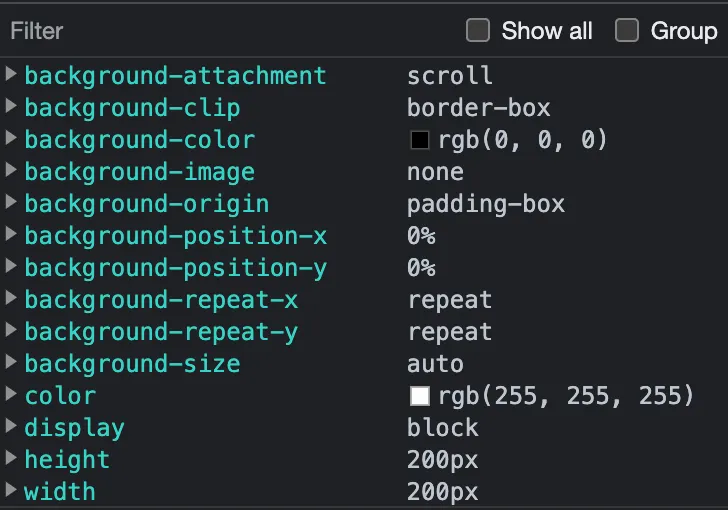Expand the background-color property triangle
The image size is (728, 510).
point(11,139)
